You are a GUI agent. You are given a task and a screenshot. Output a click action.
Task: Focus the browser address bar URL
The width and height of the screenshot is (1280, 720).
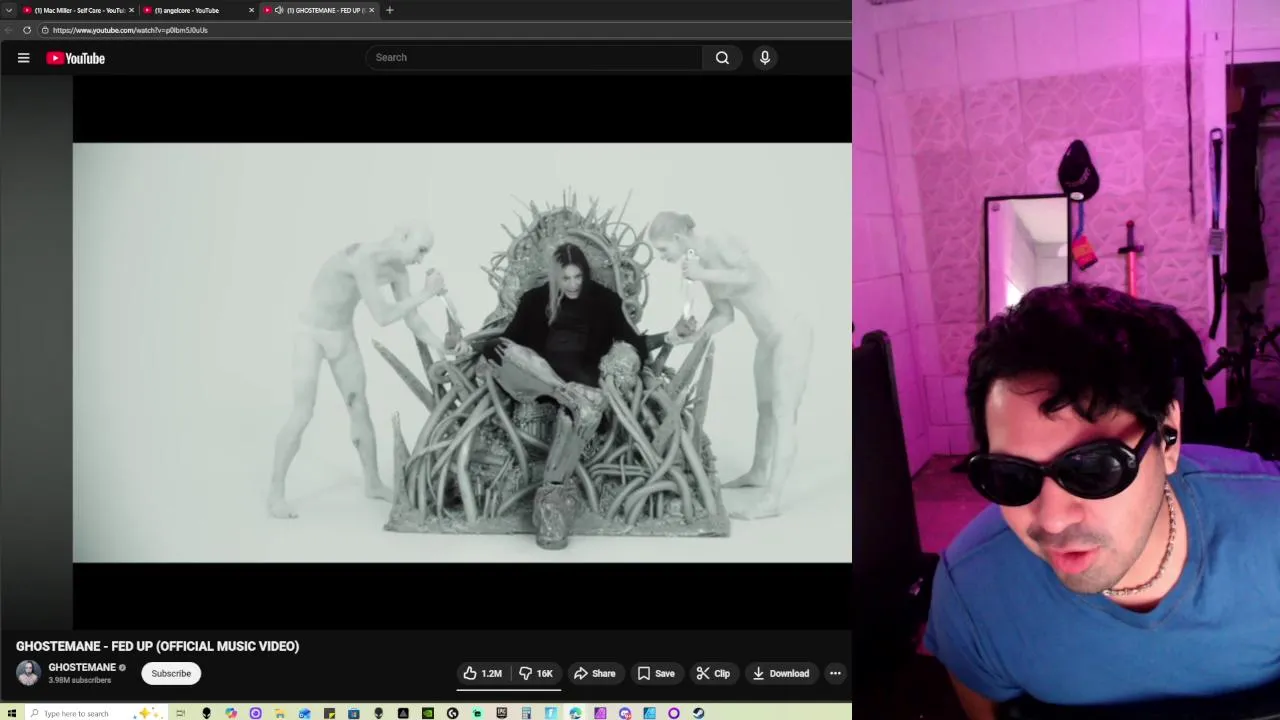pos(130,30)
